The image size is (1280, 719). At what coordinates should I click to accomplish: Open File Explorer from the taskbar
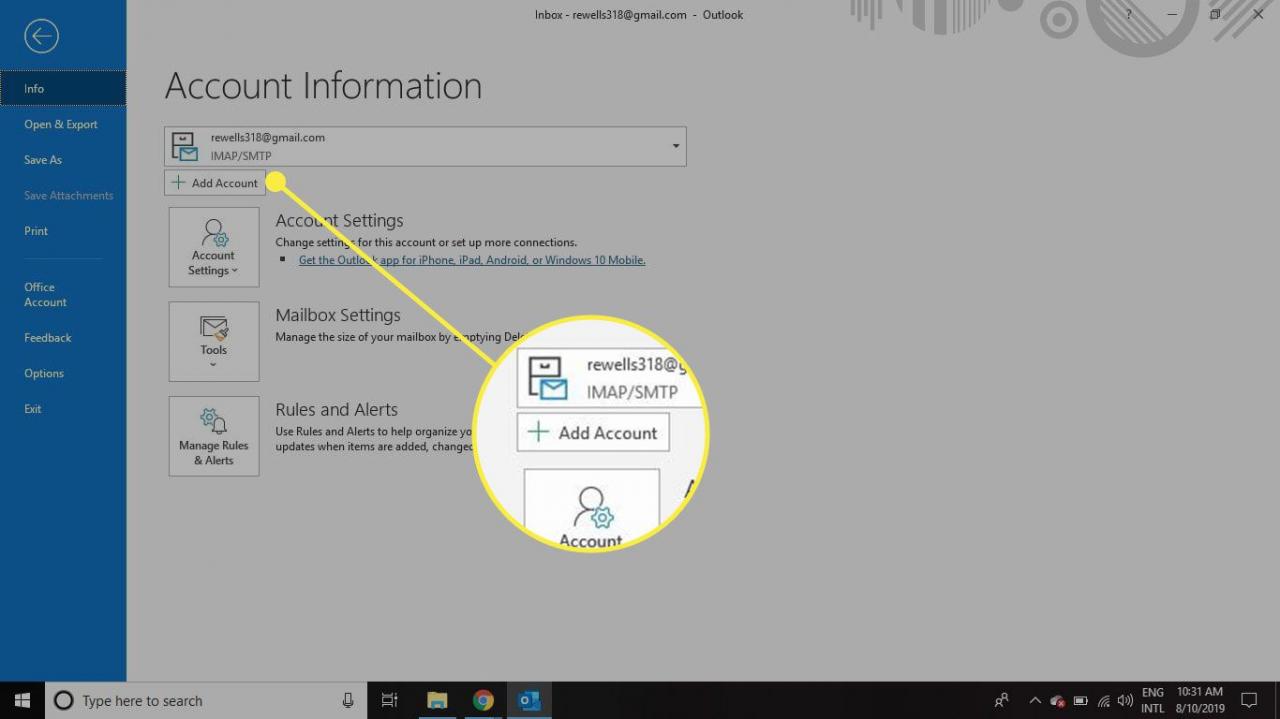[x=437, y=700]
